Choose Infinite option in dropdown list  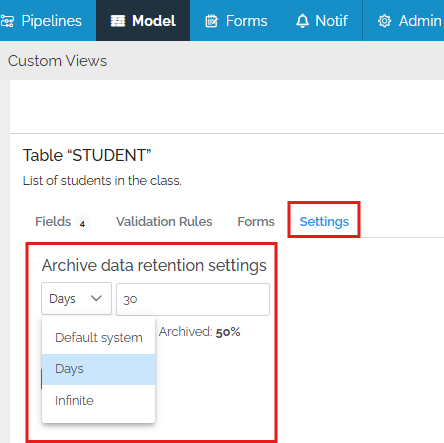(98, 401)
